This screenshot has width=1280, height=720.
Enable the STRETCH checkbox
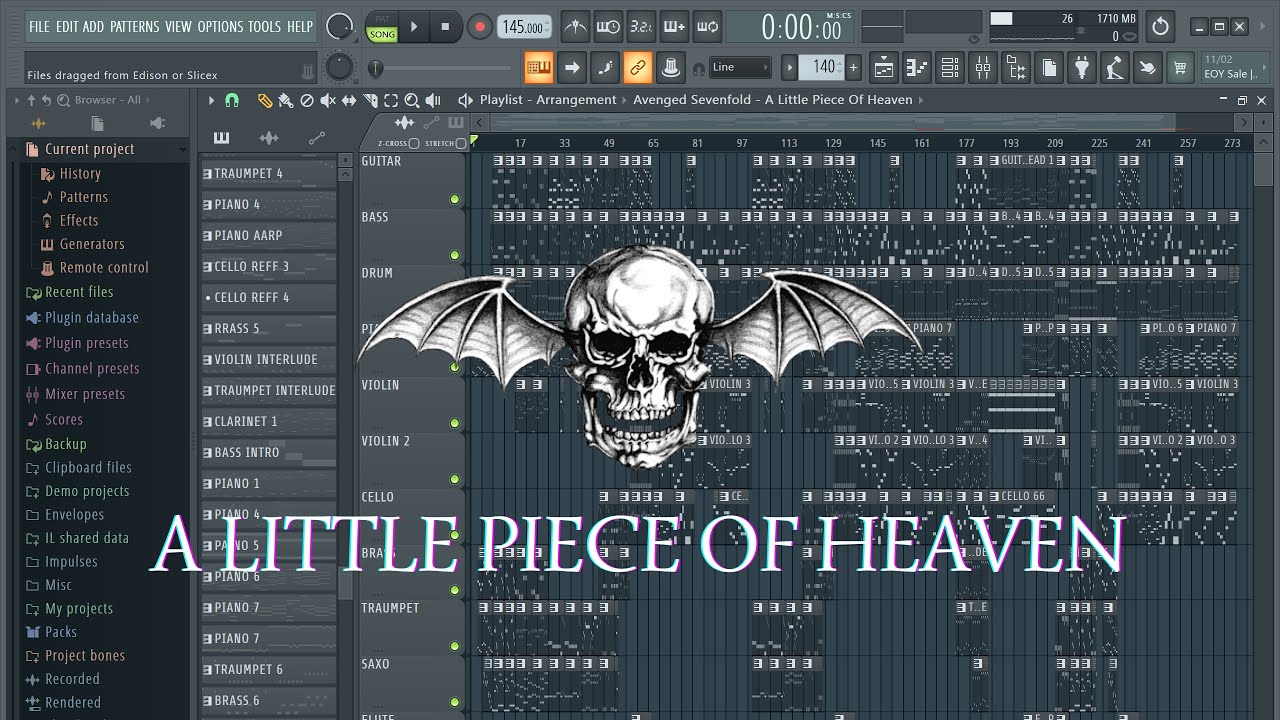(x=461, y=143)
